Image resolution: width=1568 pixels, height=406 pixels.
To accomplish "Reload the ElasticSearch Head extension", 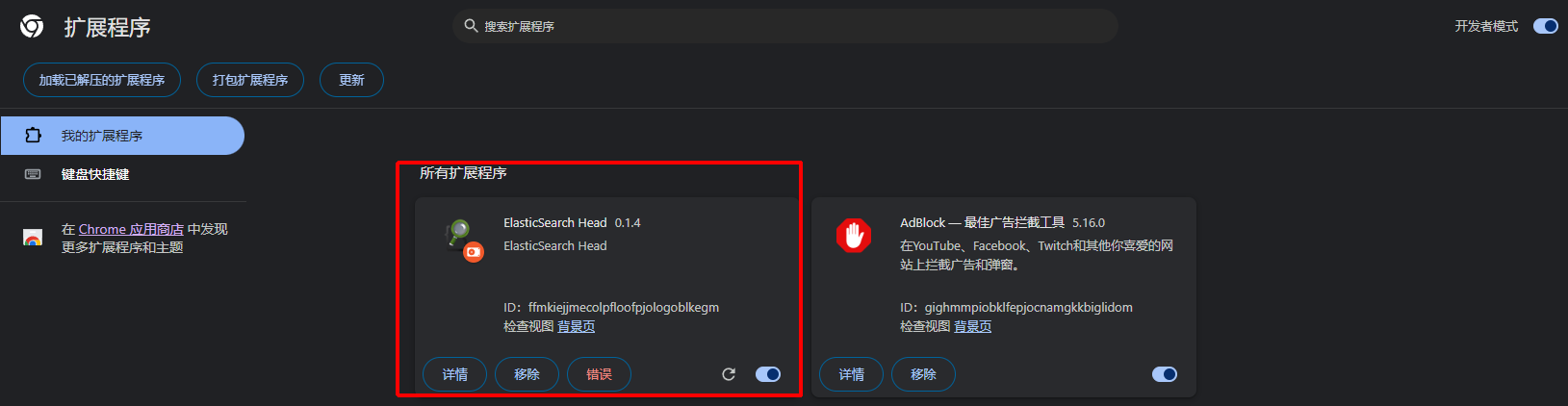I will coord(729,374).
